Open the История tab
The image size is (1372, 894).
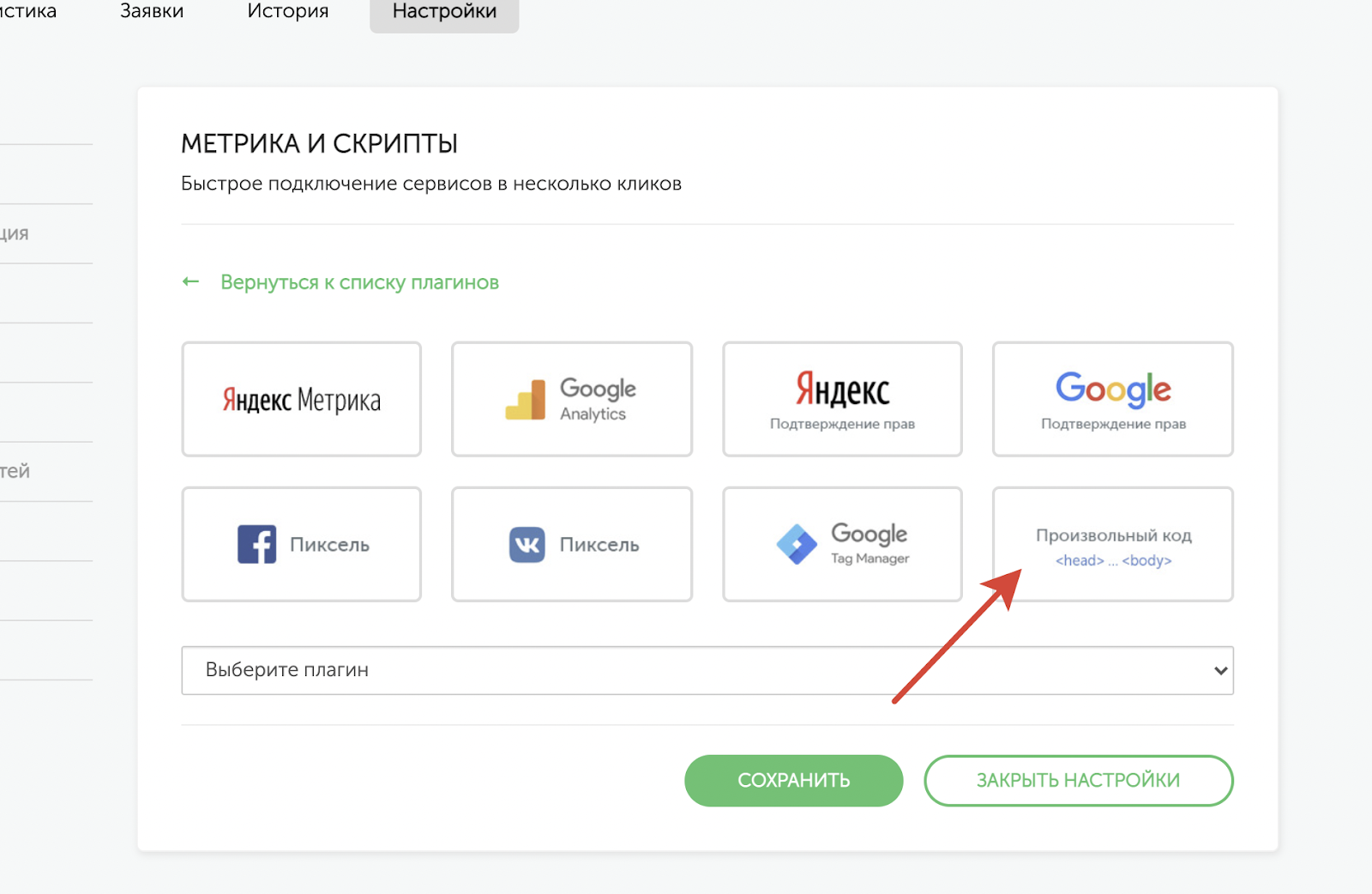click(287, 12)
